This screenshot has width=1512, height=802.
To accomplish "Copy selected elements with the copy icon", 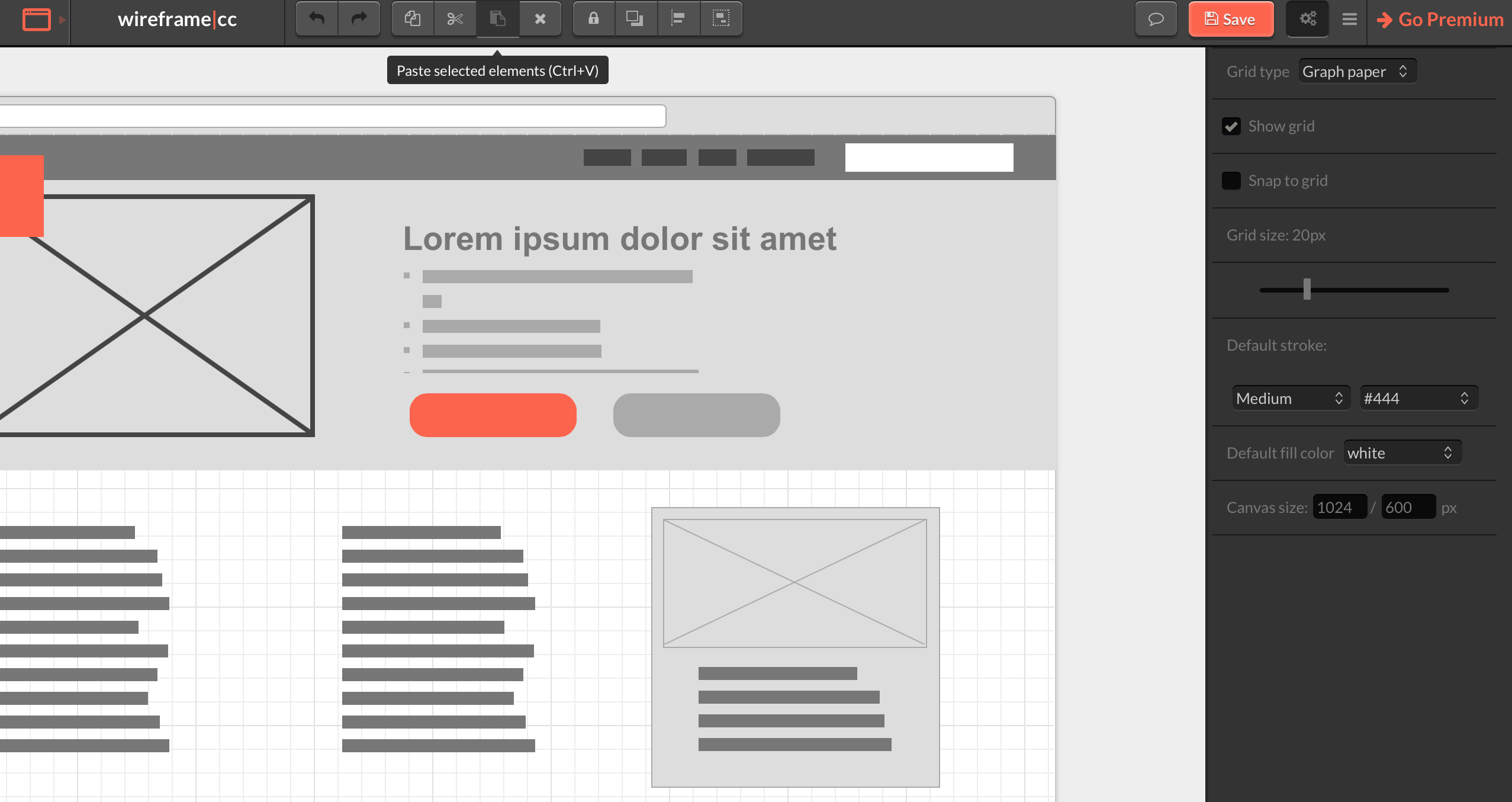I will coord(413,19).
